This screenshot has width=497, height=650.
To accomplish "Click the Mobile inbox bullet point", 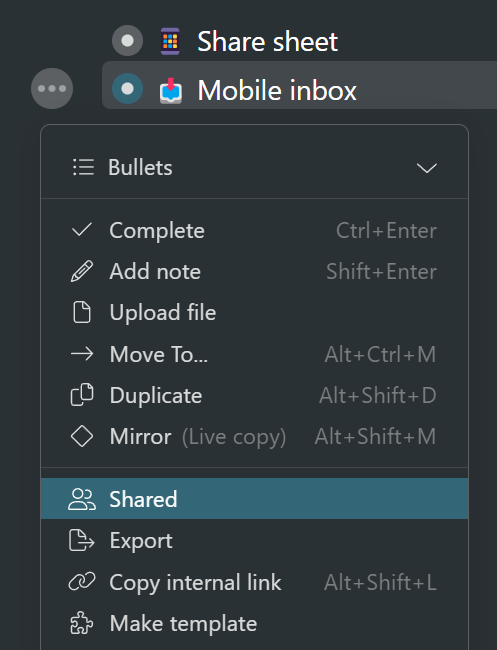I will click(128, 88).
